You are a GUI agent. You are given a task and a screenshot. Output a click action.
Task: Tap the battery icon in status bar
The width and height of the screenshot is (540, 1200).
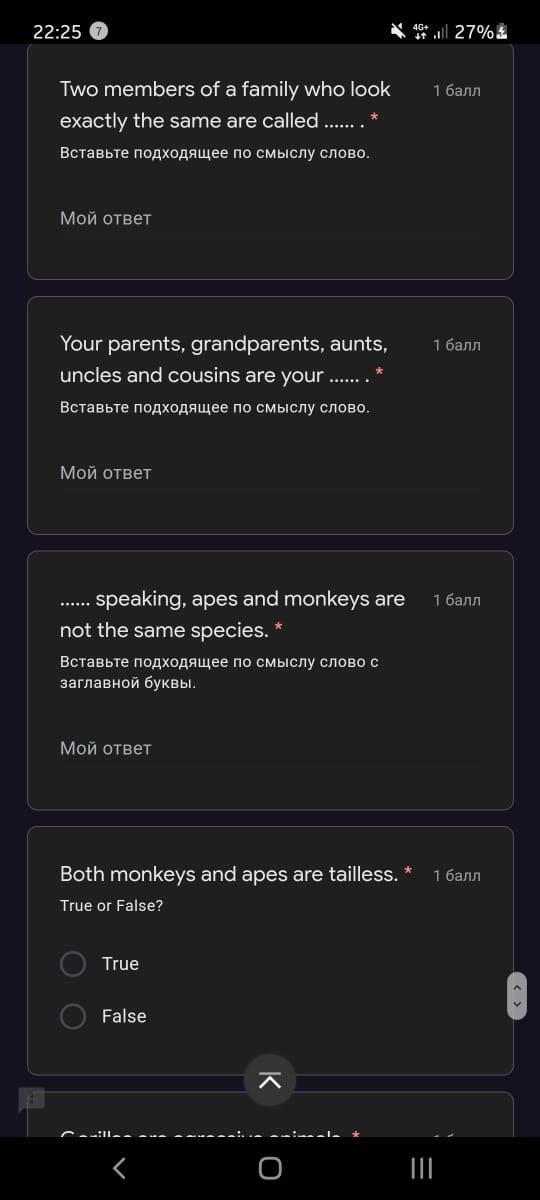pos(502,31)
